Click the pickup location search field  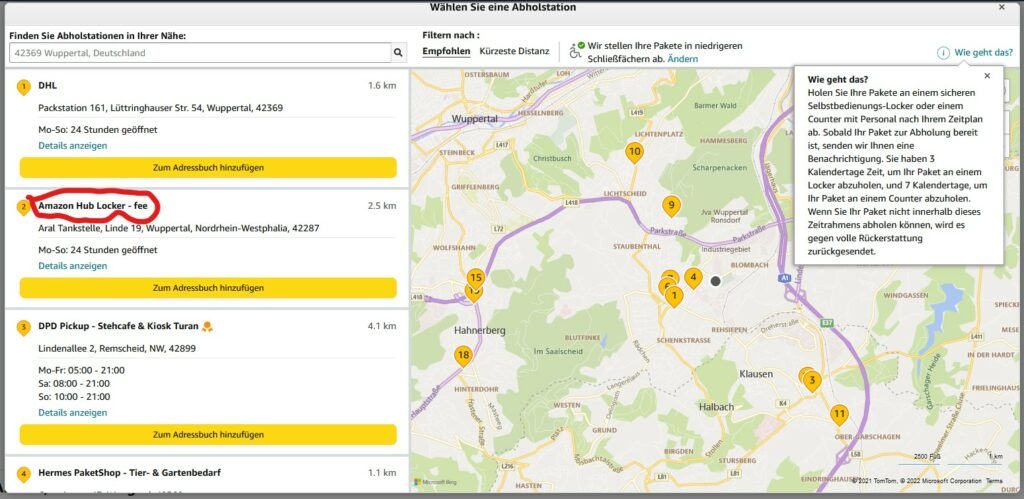pyautogui.click(x=200, y=53)
